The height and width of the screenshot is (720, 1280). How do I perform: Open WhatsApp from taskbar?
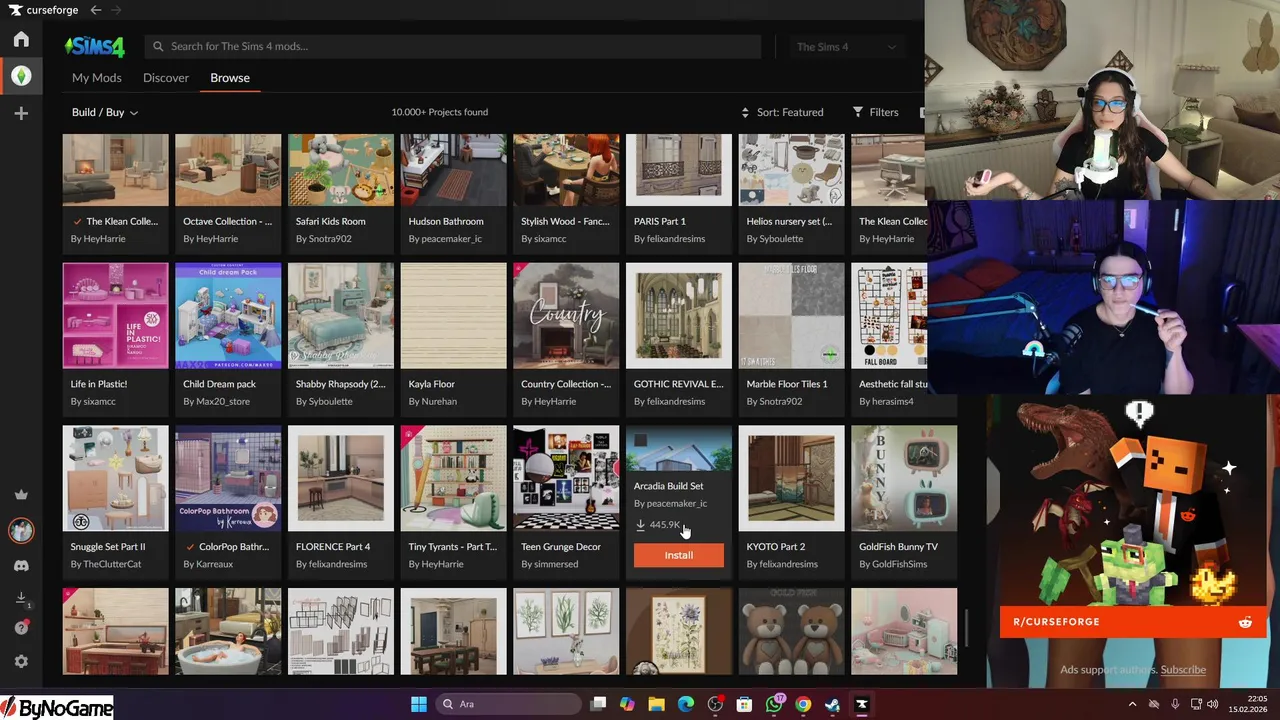pyautogui.click(x=774, y=704)
